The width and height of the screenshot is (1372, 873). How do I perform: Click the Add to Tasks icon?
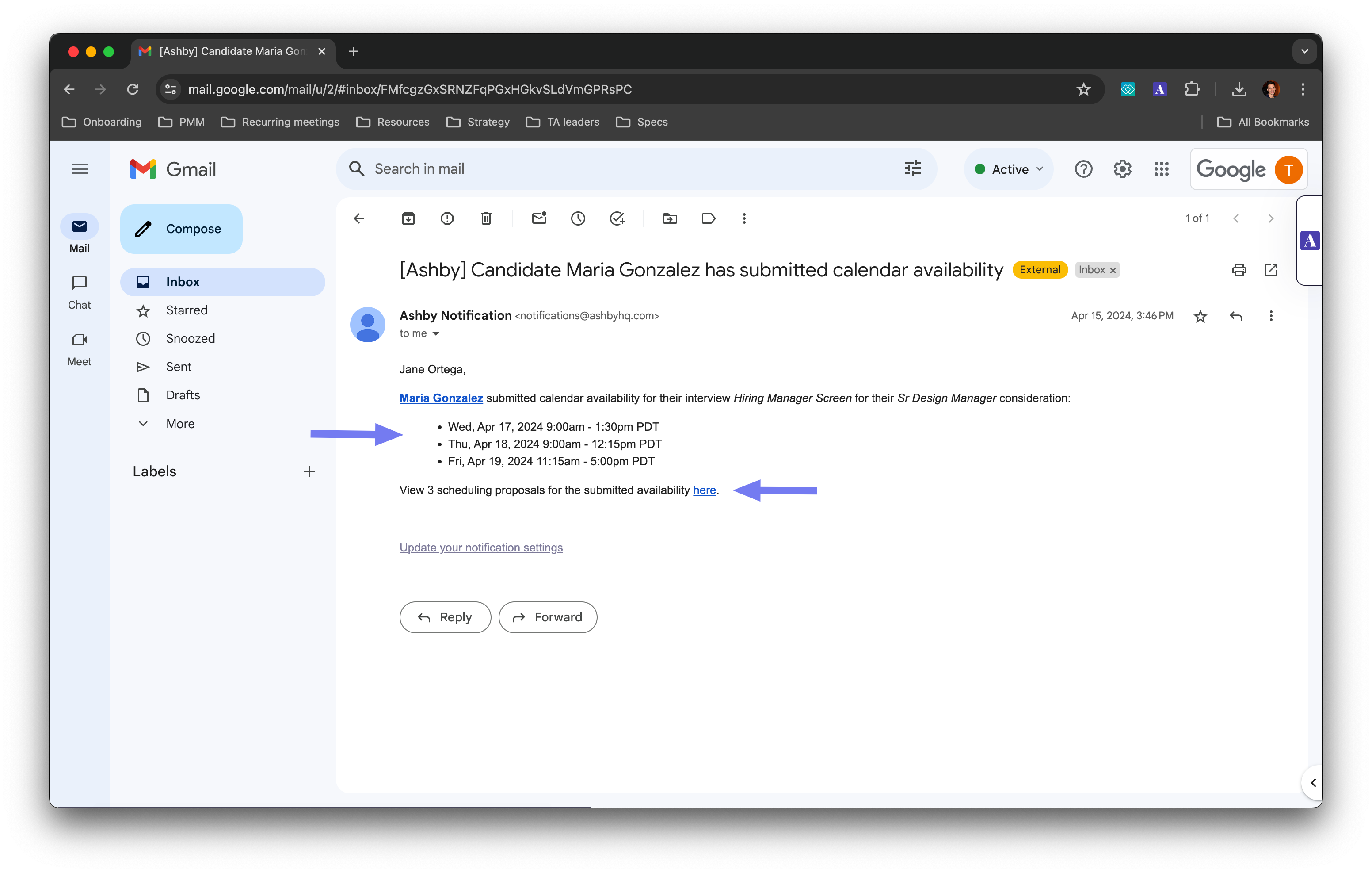[x=617, y=218]
